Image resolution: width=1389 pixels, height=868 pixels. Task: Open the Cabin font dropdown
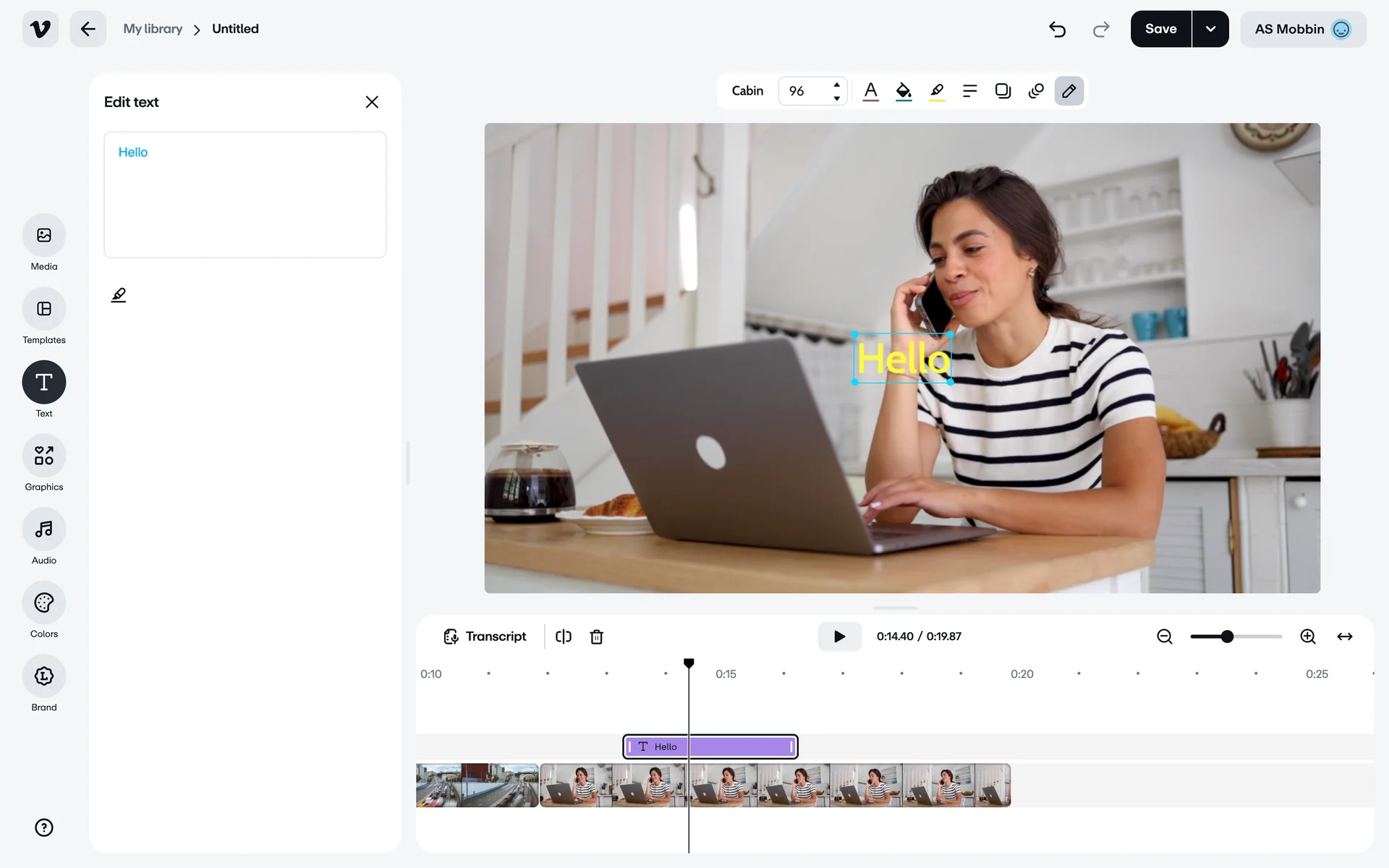point(747,91)
